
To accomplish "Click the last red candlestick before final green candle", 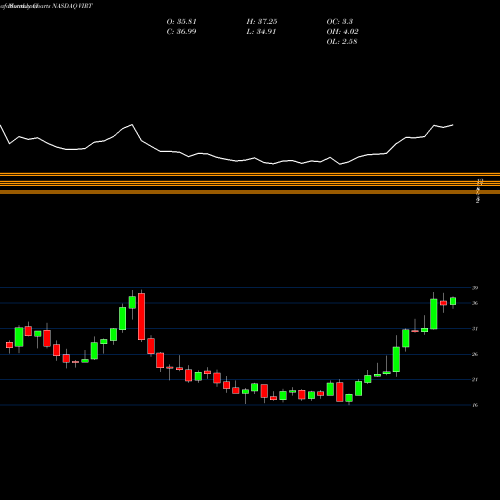I will 443,303.
